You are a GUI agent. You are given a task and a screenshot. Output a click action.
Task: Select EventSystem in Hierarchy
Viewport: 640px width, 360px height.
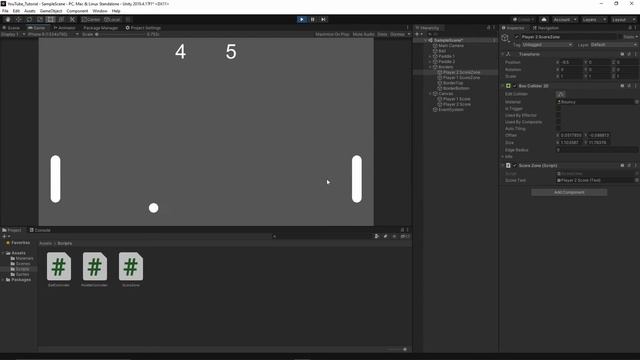tap(451, 109)
